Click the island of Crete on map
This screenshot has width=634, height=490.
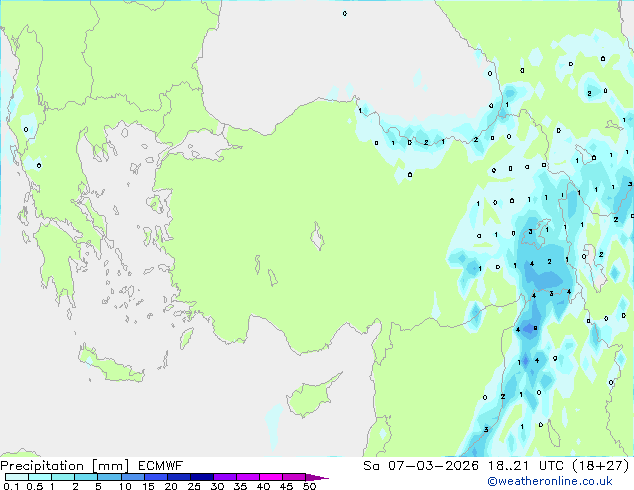(x=110, y=365)
